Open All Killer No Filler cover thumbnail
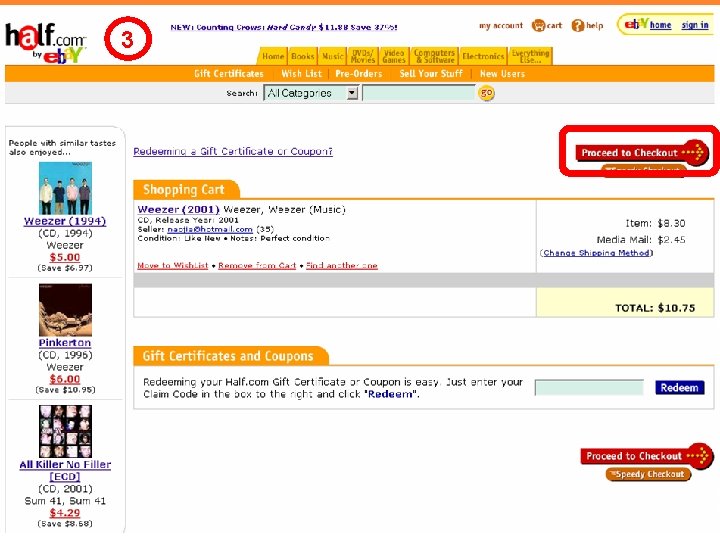The image size is (720, 540). tap(65, 431)
